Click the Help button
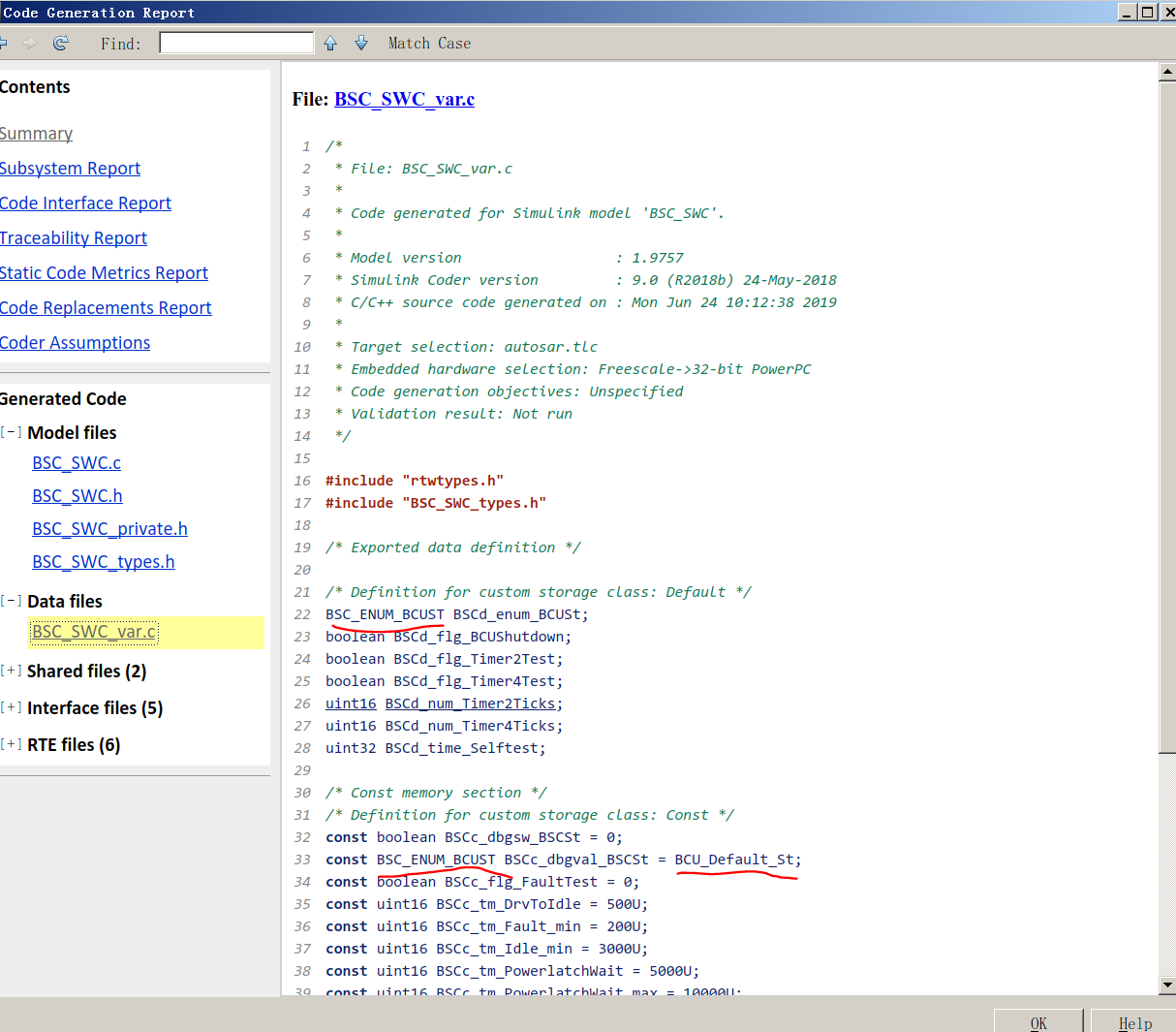 click(1134, 1022)
